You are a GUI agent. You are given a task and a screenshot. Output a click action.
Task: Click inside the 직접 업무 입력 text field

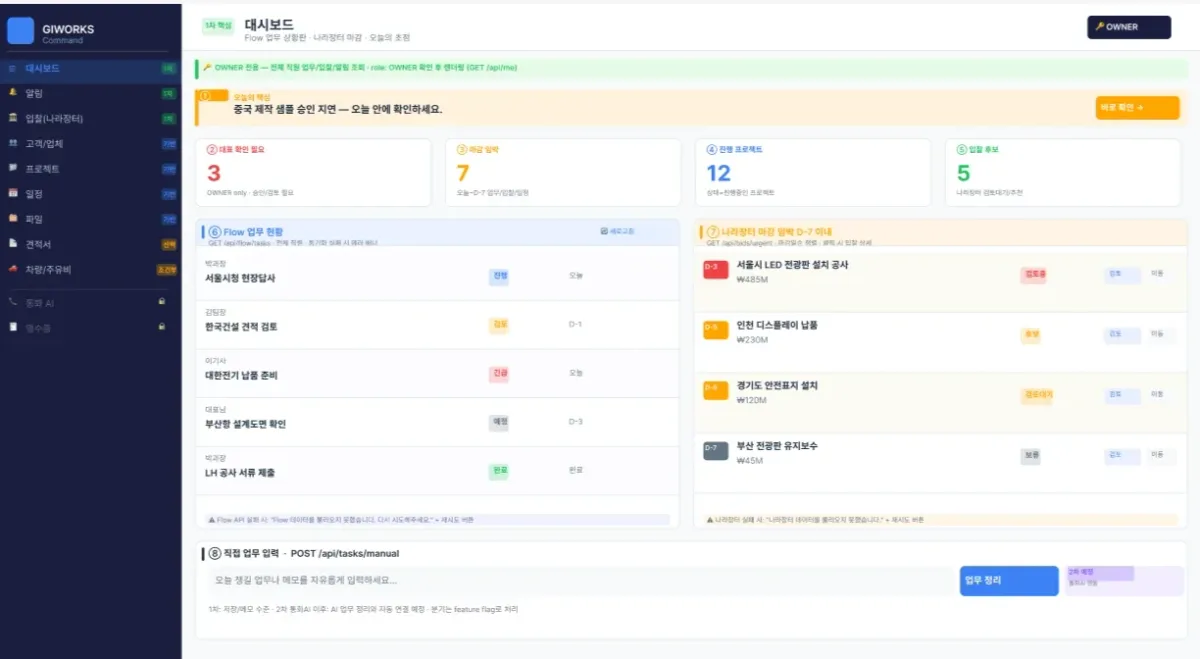click(580, 580)
